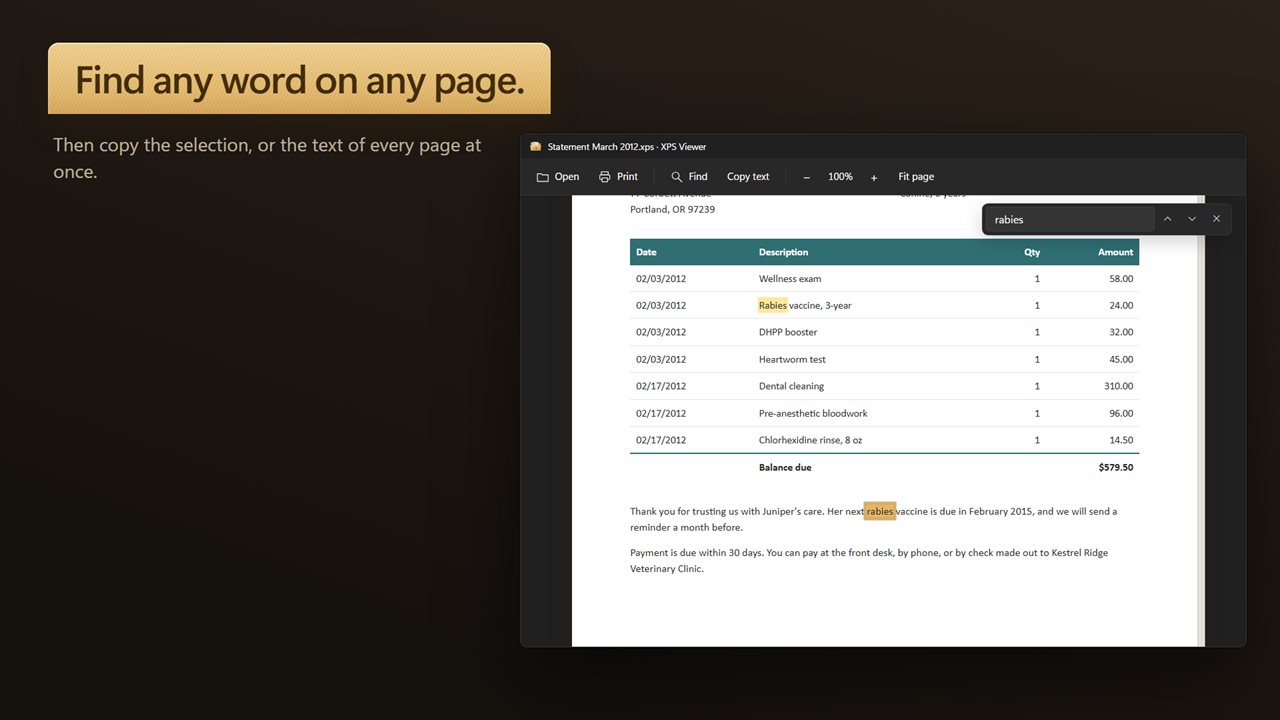This screenshot has height=720, width=1280.
Task: Click the $579.50 balance due total
Action: pyautogui.click(x=1116, y=467)
